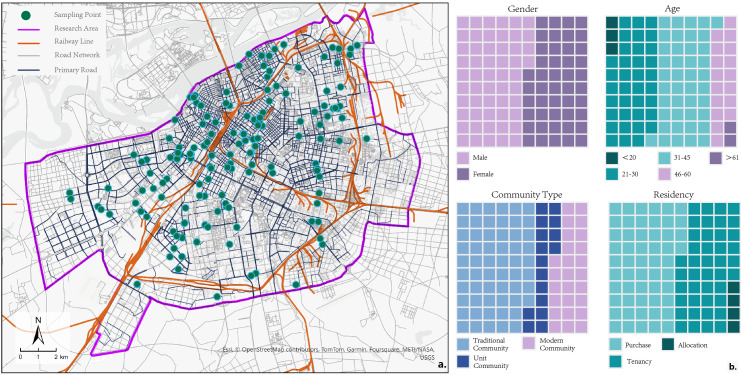Click the Gender chart title
The height and width of the screenshot is (375, 741).
pyautogui.click(x=522, y=9)
